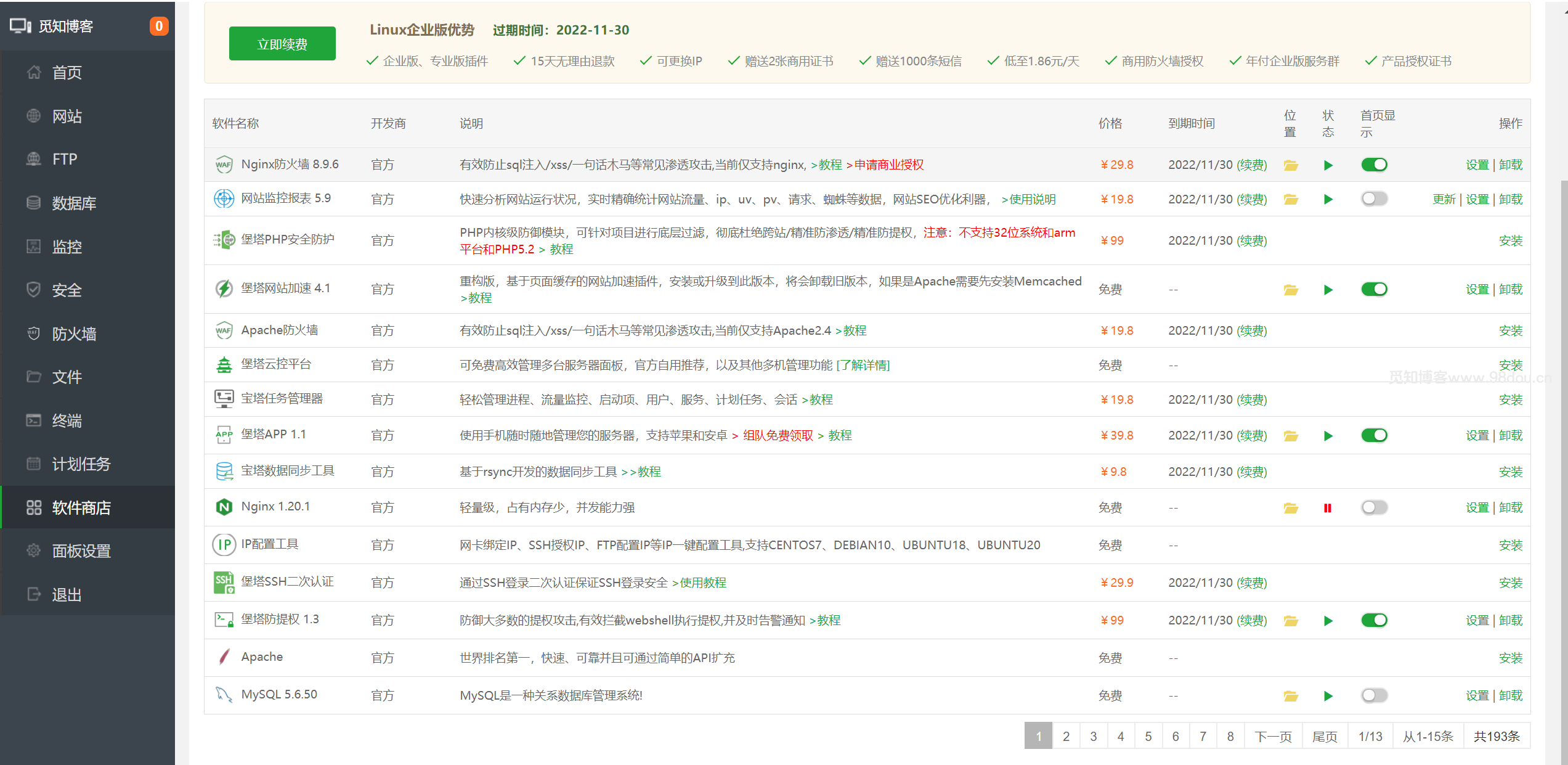
Task: Enable homepage display for MySQL 5.6.50
Action: 1374,695
